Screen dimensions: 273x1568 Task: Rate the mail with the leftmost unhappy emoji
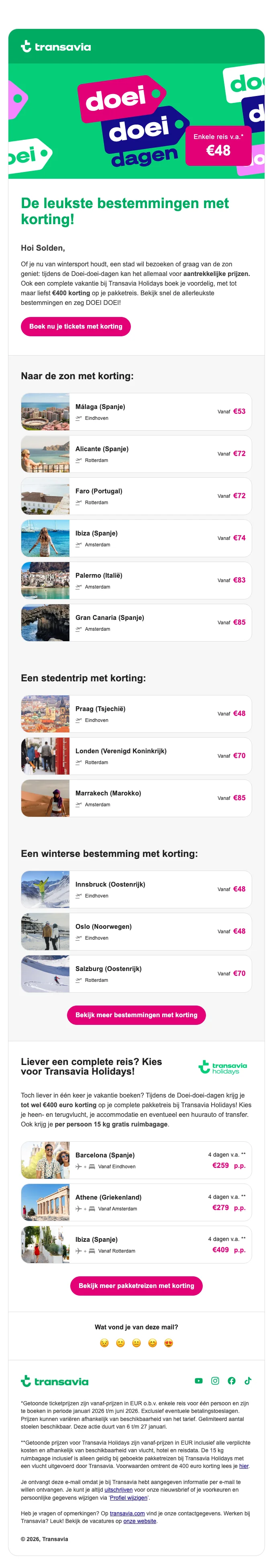104,1343
